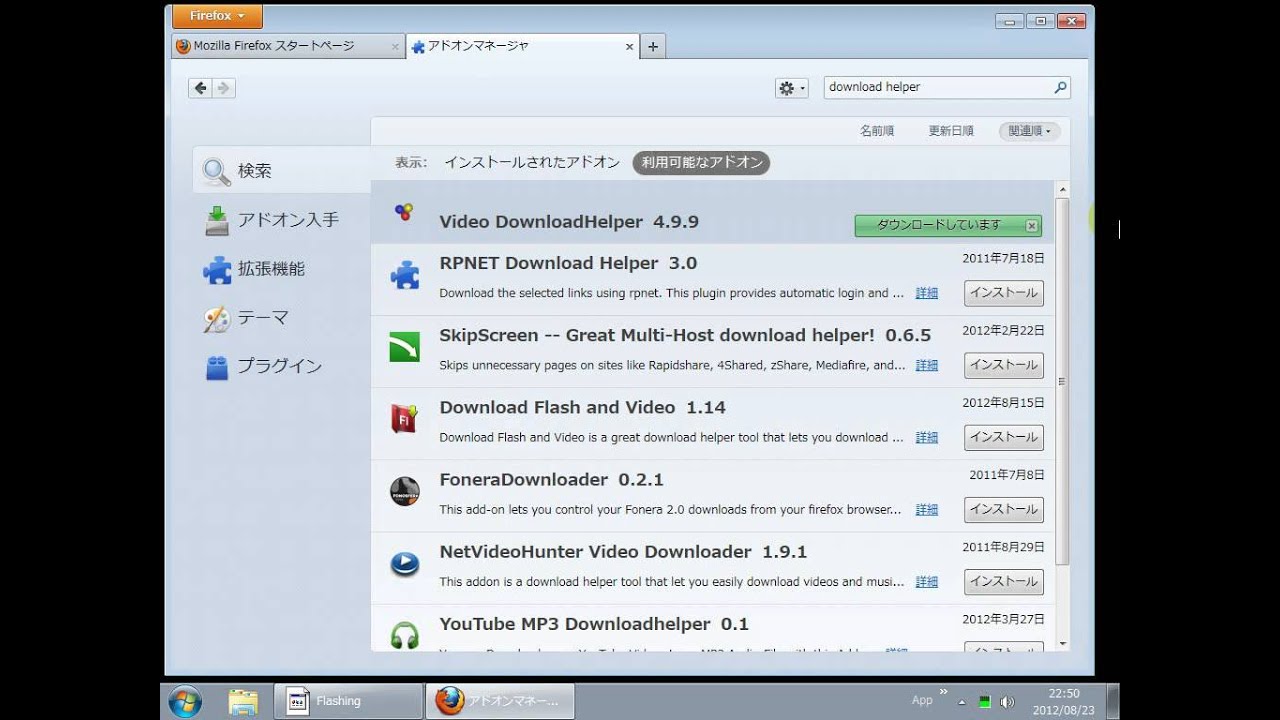Select YouTube MP3 Downloadhelper 0.1 title

click(x=594, y=624)
